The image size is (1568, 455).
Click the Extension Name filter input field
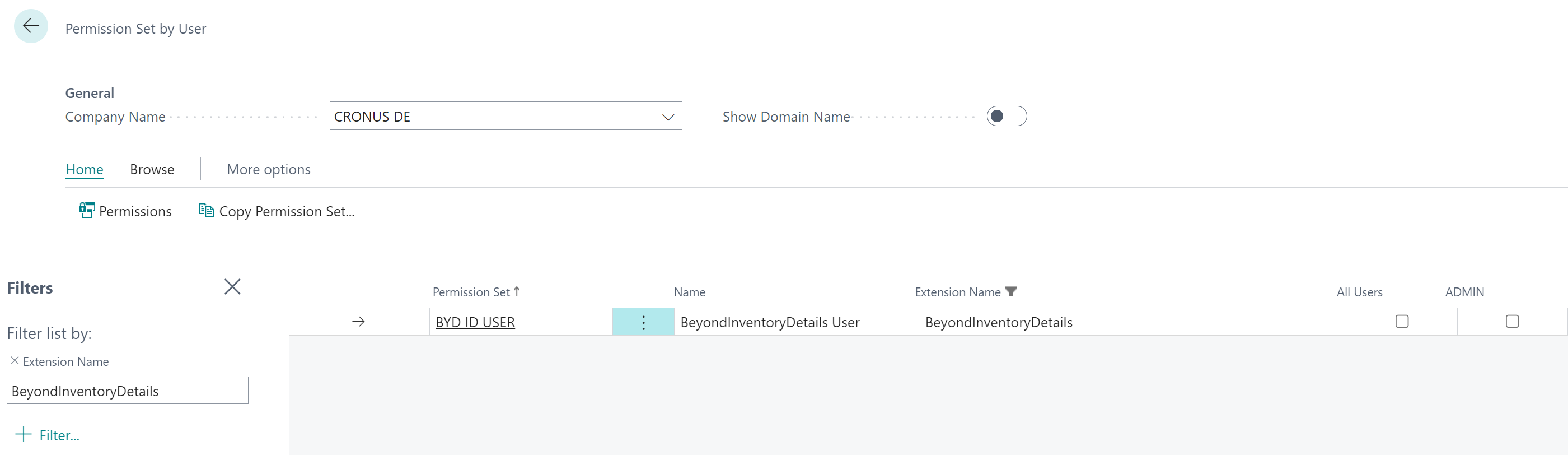coord(127,391)
